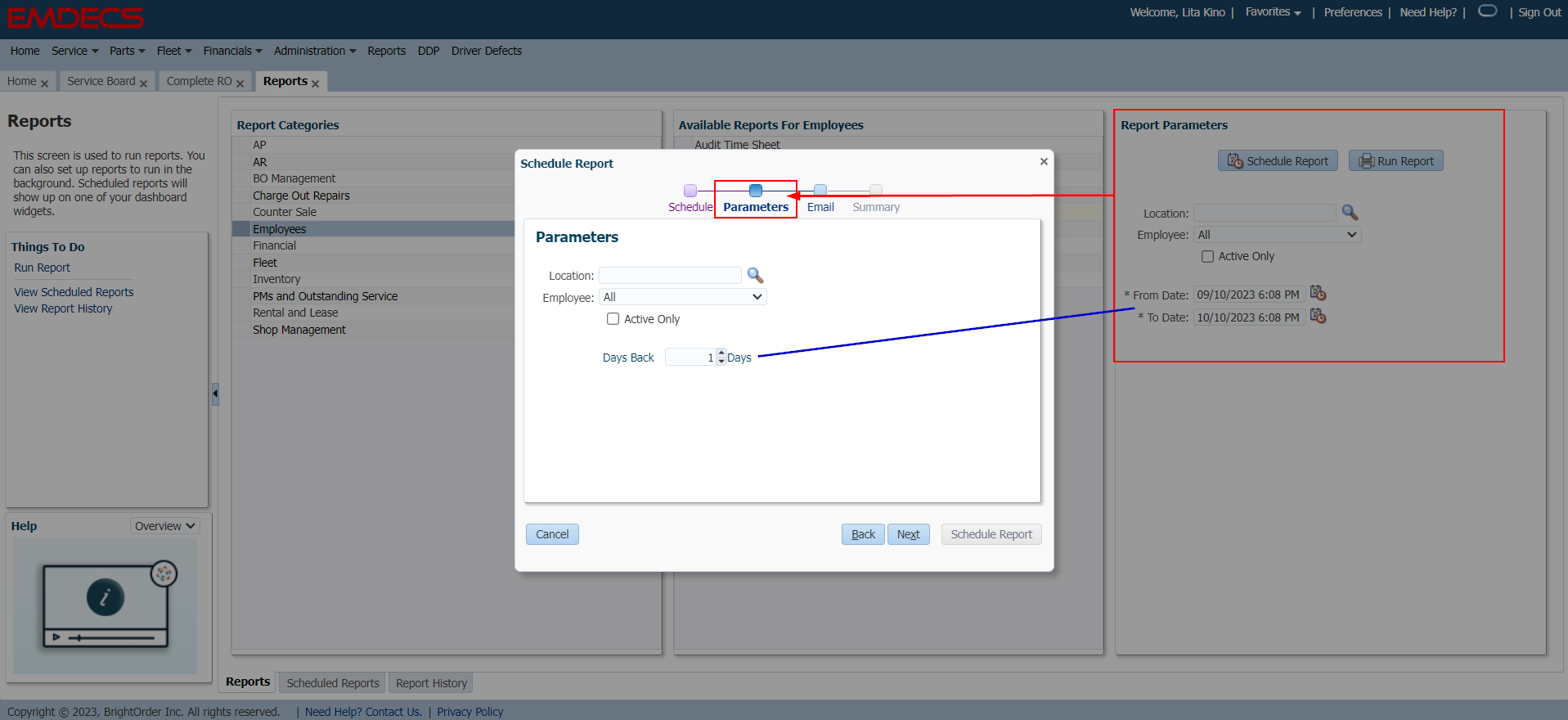Click the Location lookup icon in Report Parameters
Image resolution: width=1568 pixels, height=720 pixels.
pyautogui.click(x=1350, y=213)
